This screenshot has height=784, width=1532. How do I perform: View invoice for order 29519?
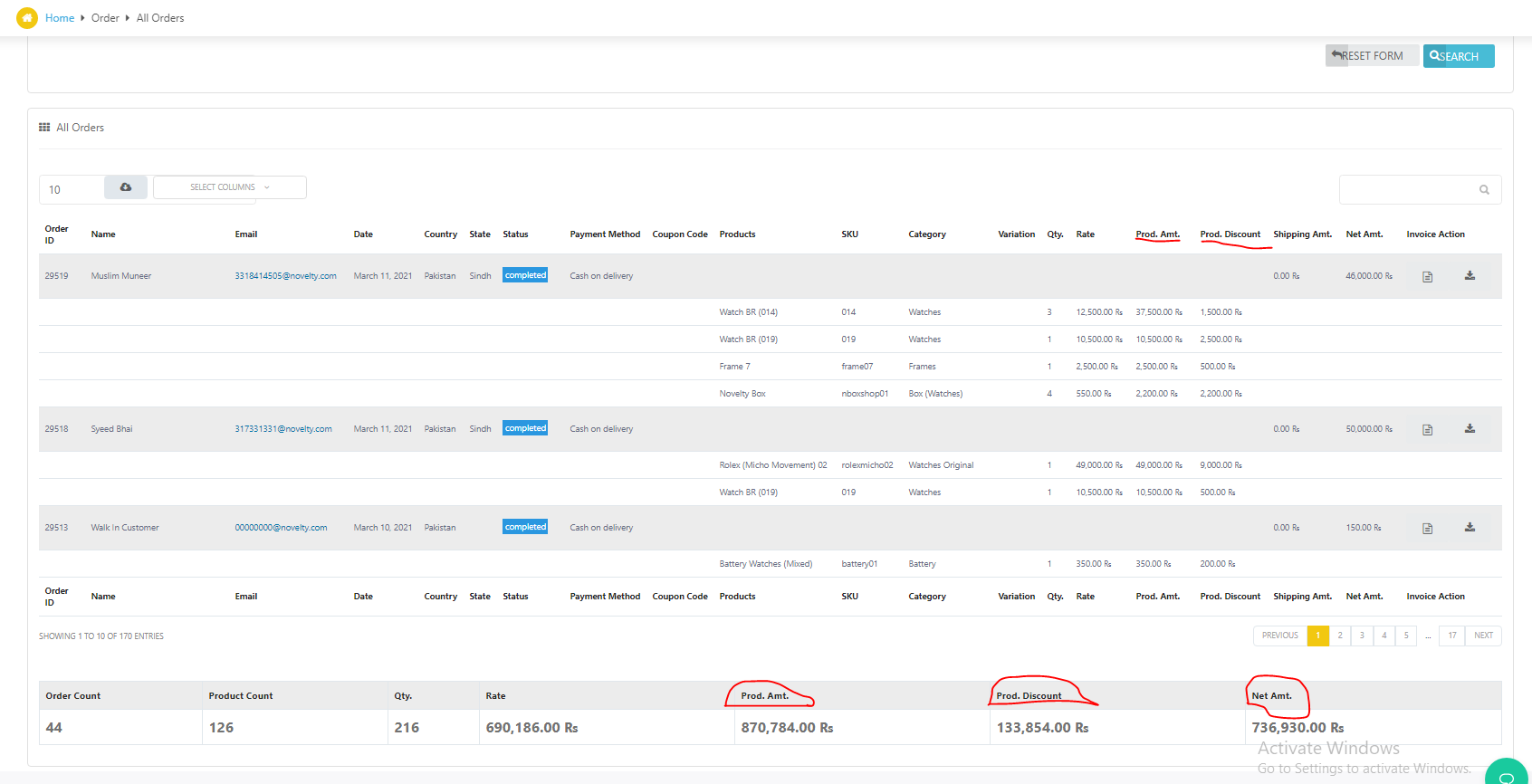click(1427, 277)
